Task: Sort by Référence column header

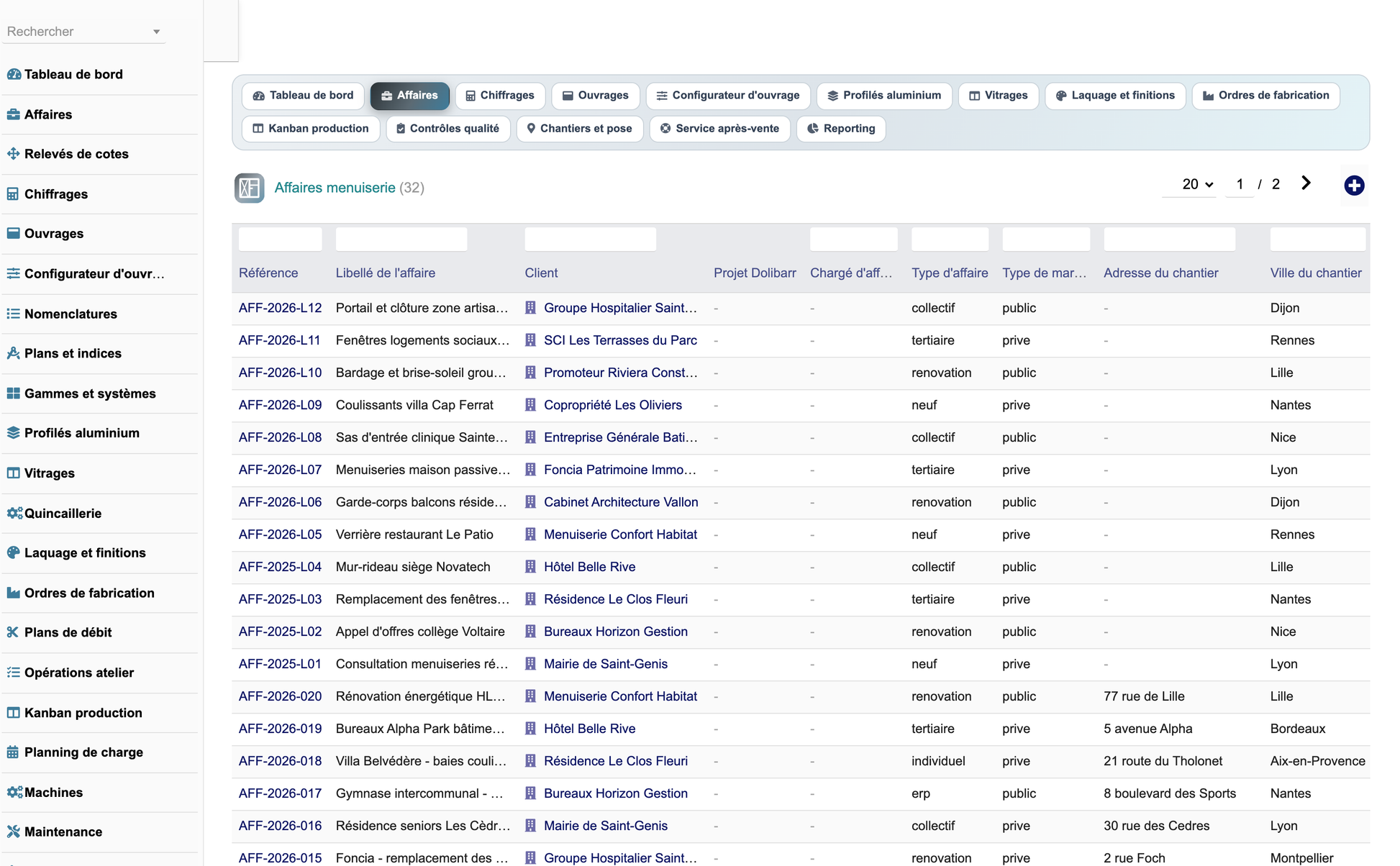Action: pyautogui.click(x=268, y=273)
